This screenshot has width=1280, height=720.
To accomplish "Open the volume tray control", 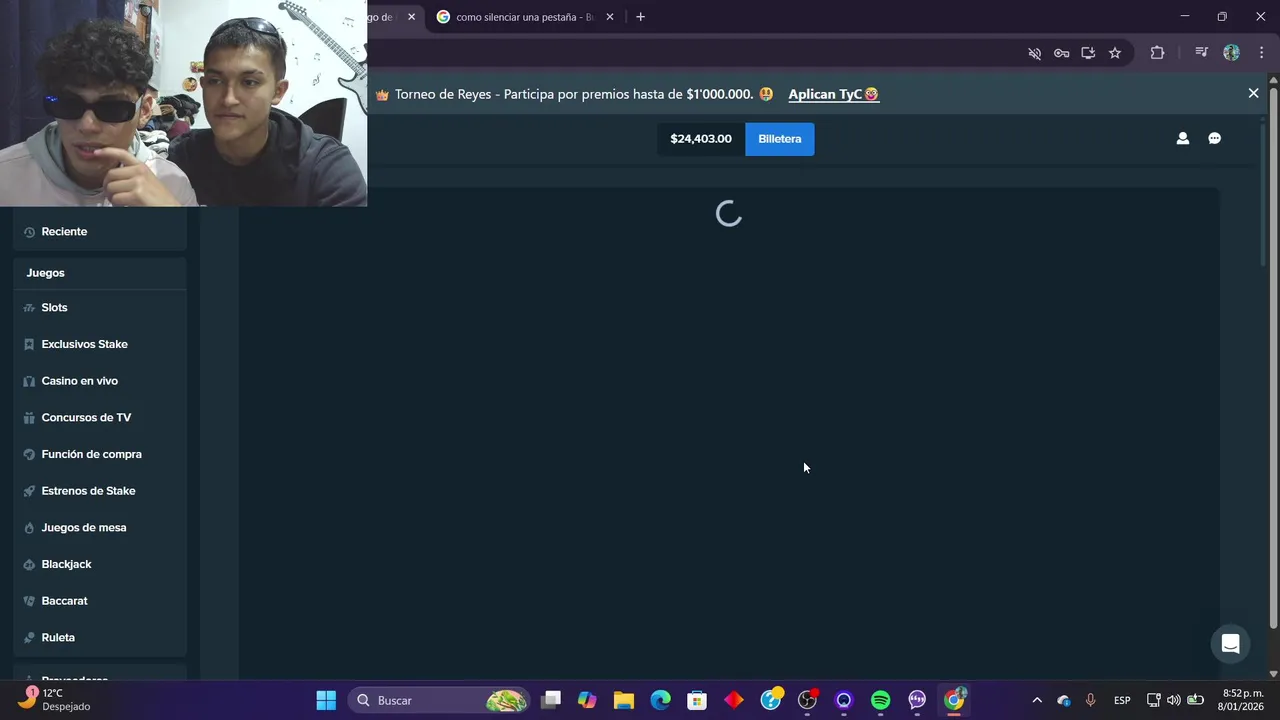I will coord(1174,700).
